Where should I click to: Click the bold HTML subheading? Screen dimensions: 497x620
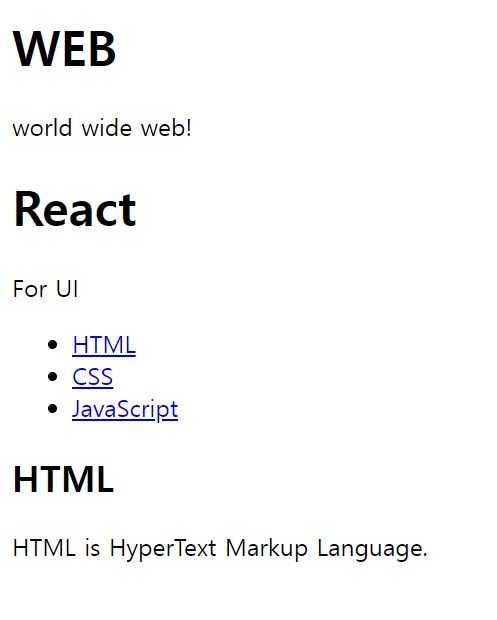[x=64, y=479]
